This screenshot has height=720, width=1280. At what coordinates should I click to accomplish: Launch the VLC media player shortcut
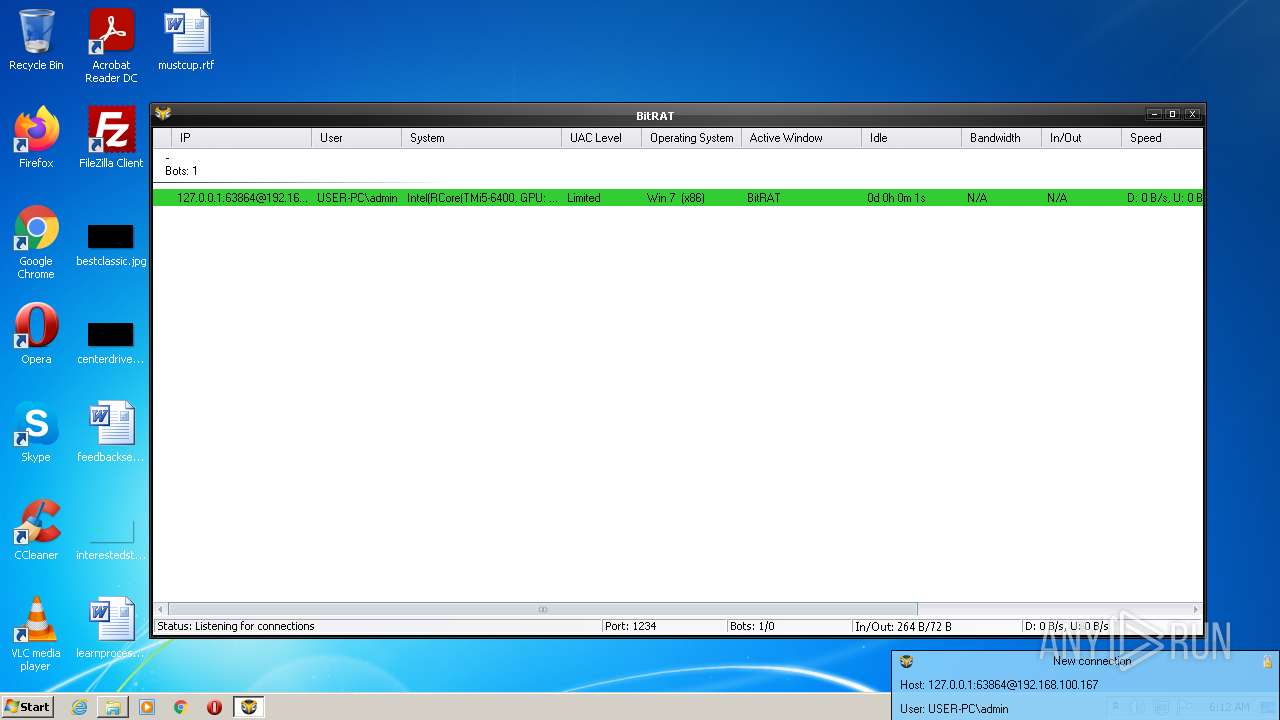coord(36,634)
